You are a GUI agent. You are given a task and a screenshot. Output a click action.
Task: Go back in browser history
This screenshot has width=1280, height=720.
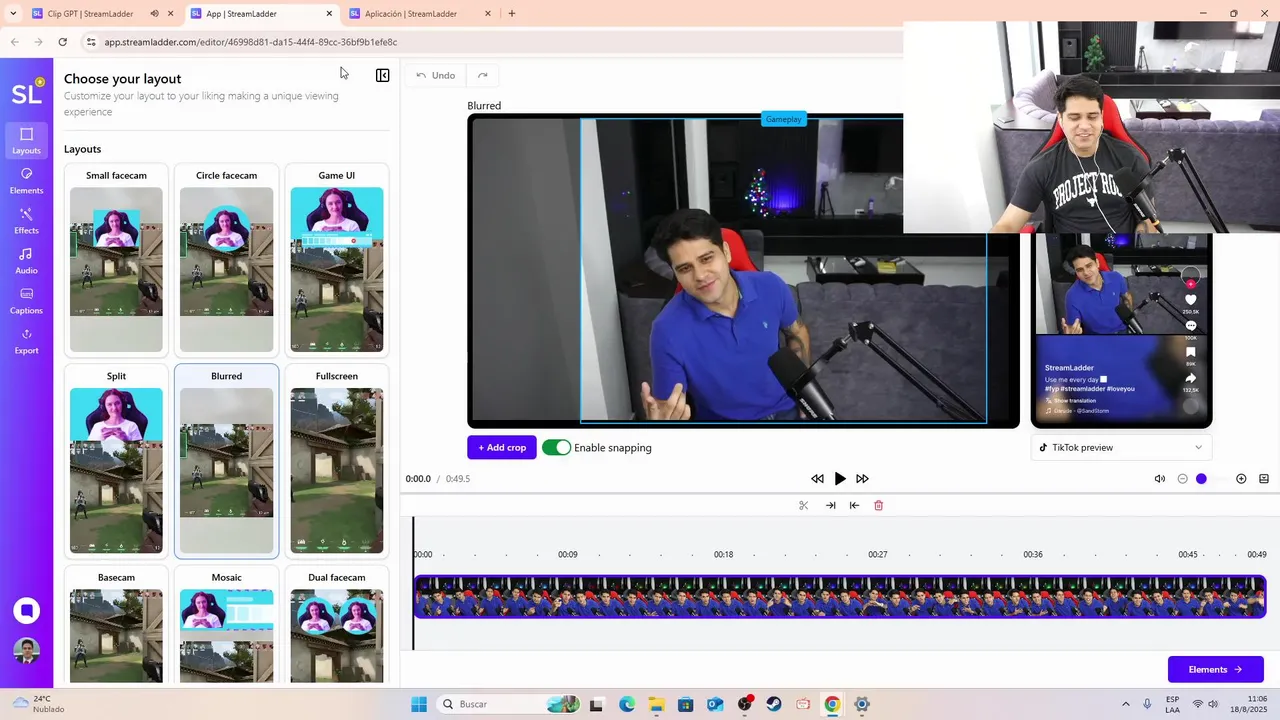click(x=14, y=42)
